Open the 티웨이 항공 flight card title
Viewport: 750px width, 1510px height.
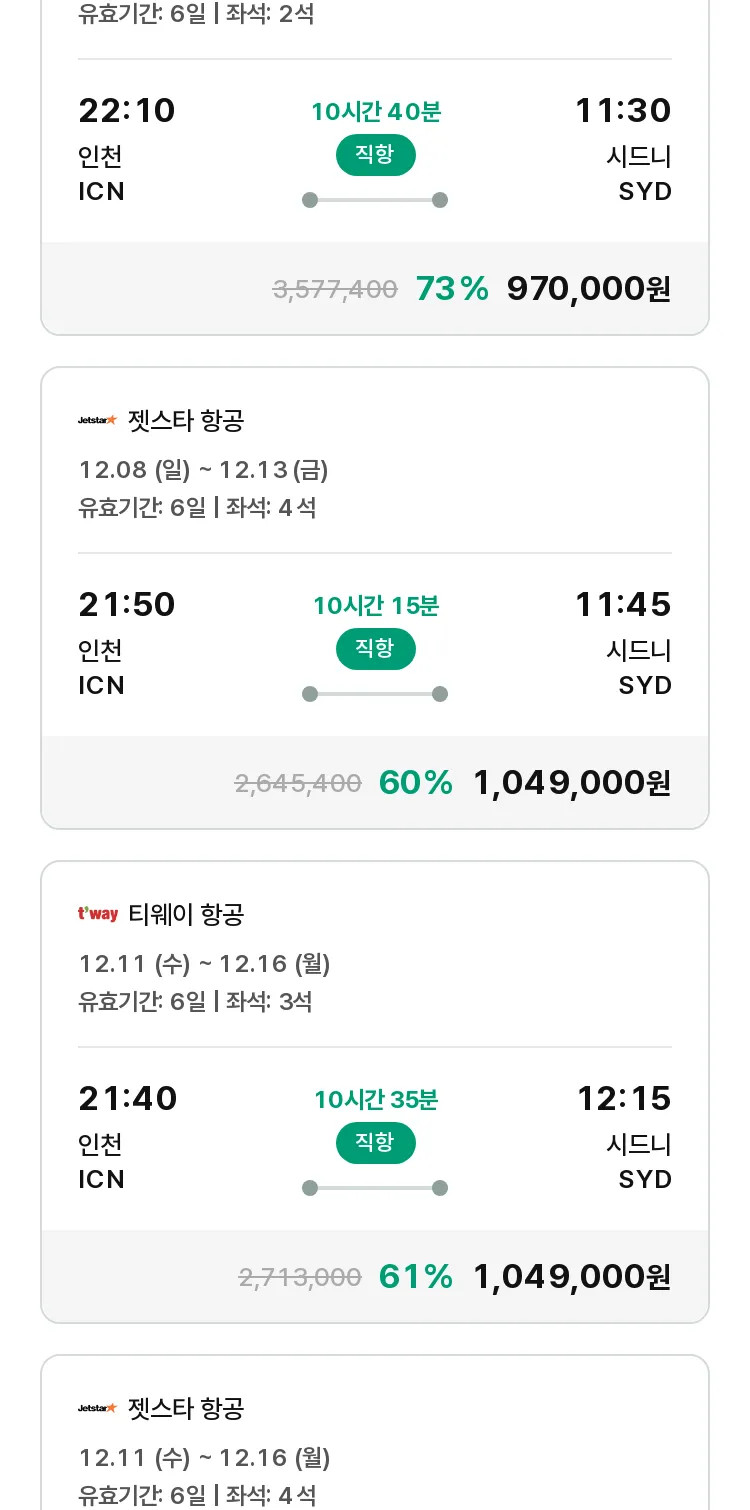point(186,914)
